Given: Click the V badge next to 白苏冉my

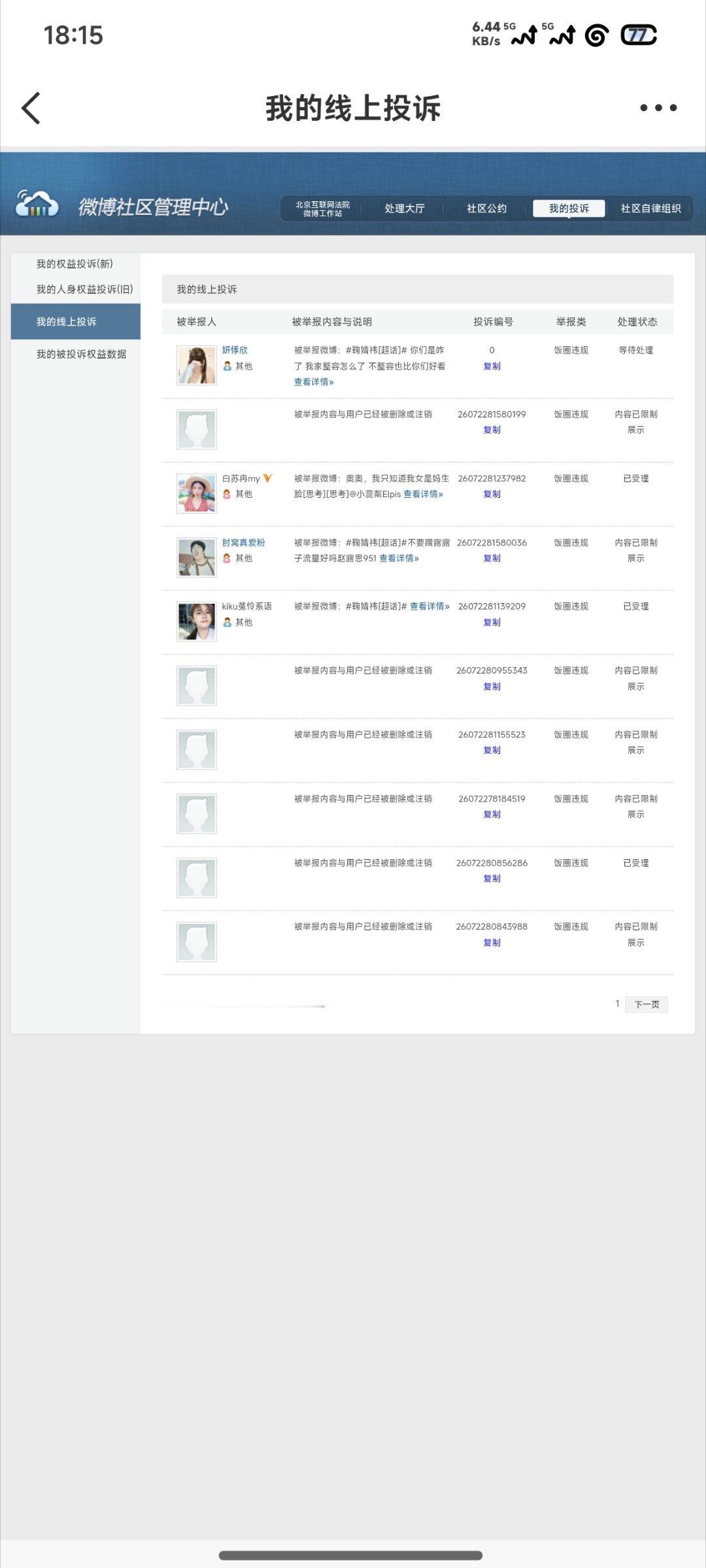Looking at the screenshot, I should click(x=267, y=478).
